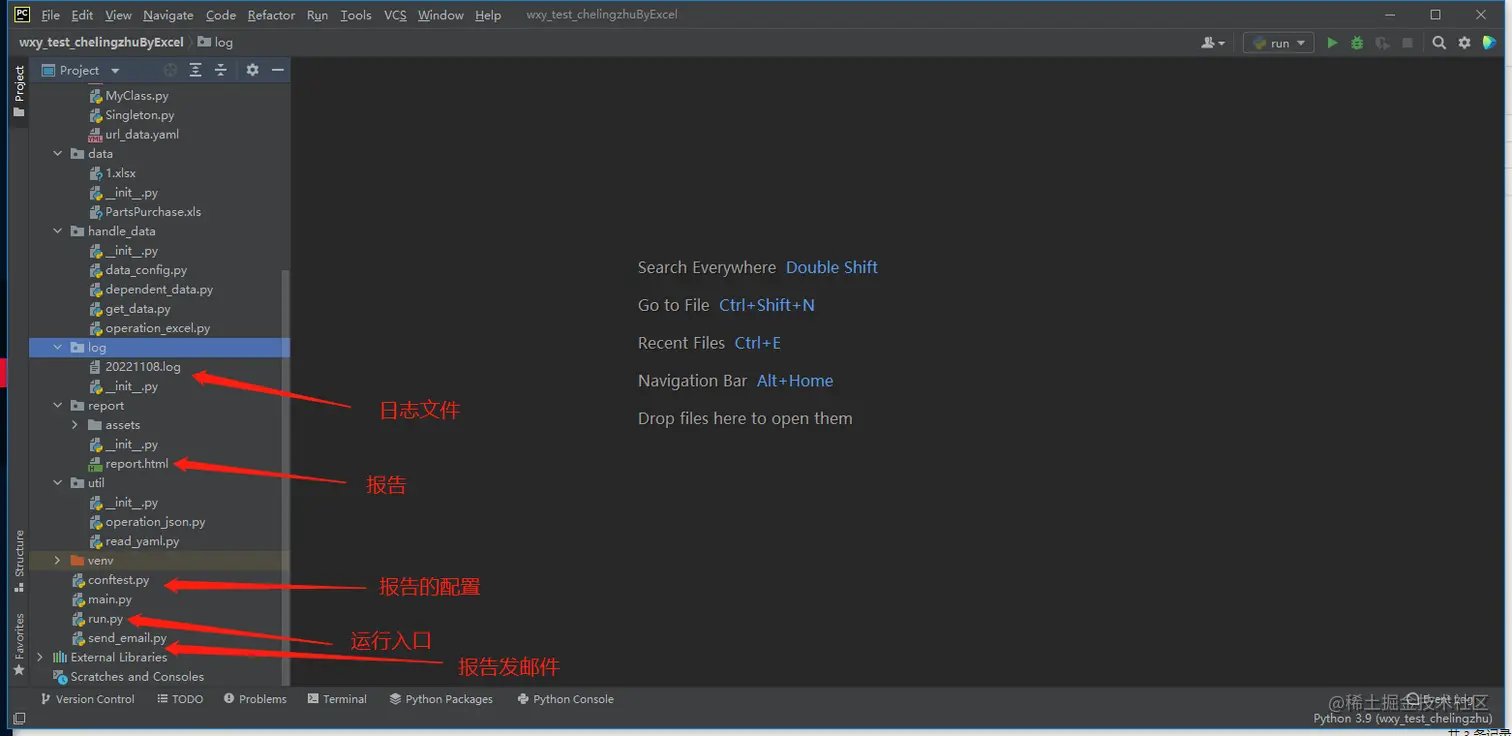Open the Navigate menu
Screen dimensions: 1512x736
point(168,15)
